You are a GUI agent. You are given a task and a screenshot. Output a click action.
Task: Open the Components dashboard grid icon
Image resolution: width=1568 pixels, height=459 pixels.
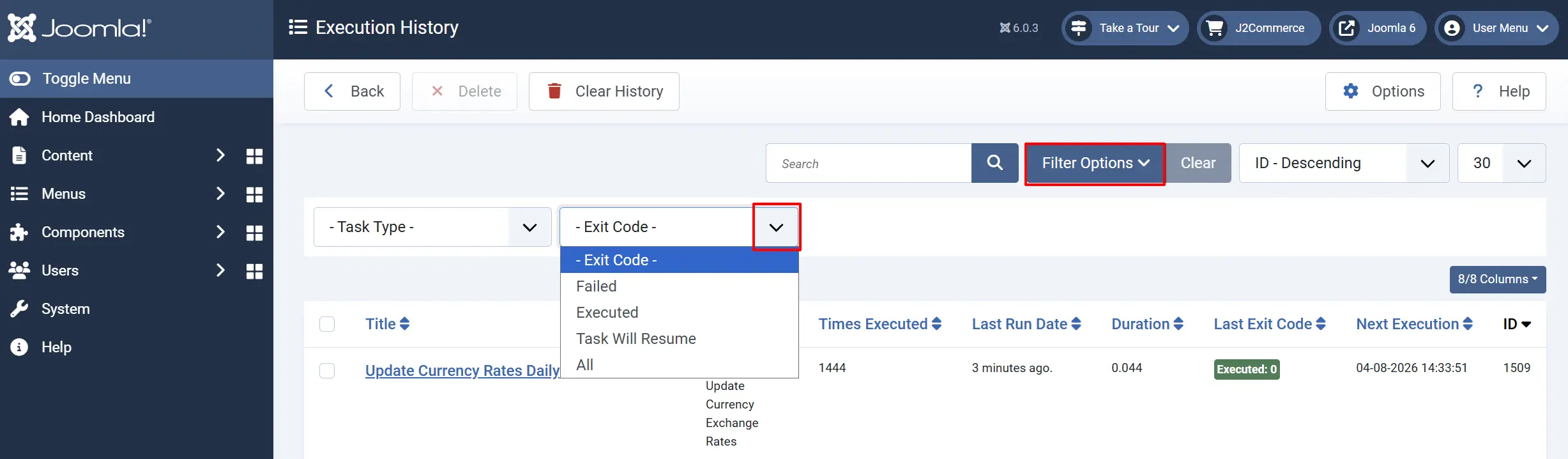click(x=254, y=233)
